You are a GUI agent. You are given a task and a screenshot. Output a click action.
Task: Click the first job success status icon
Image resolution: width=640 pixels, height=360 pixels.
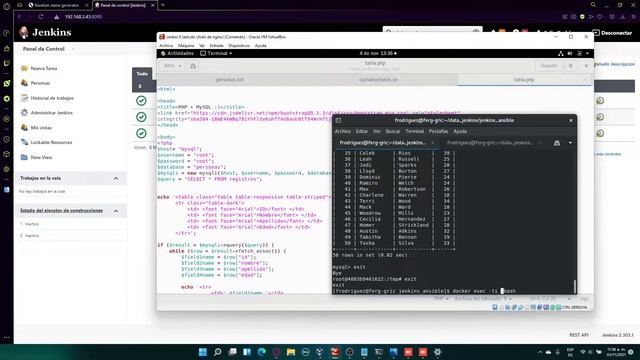[141, 100]
